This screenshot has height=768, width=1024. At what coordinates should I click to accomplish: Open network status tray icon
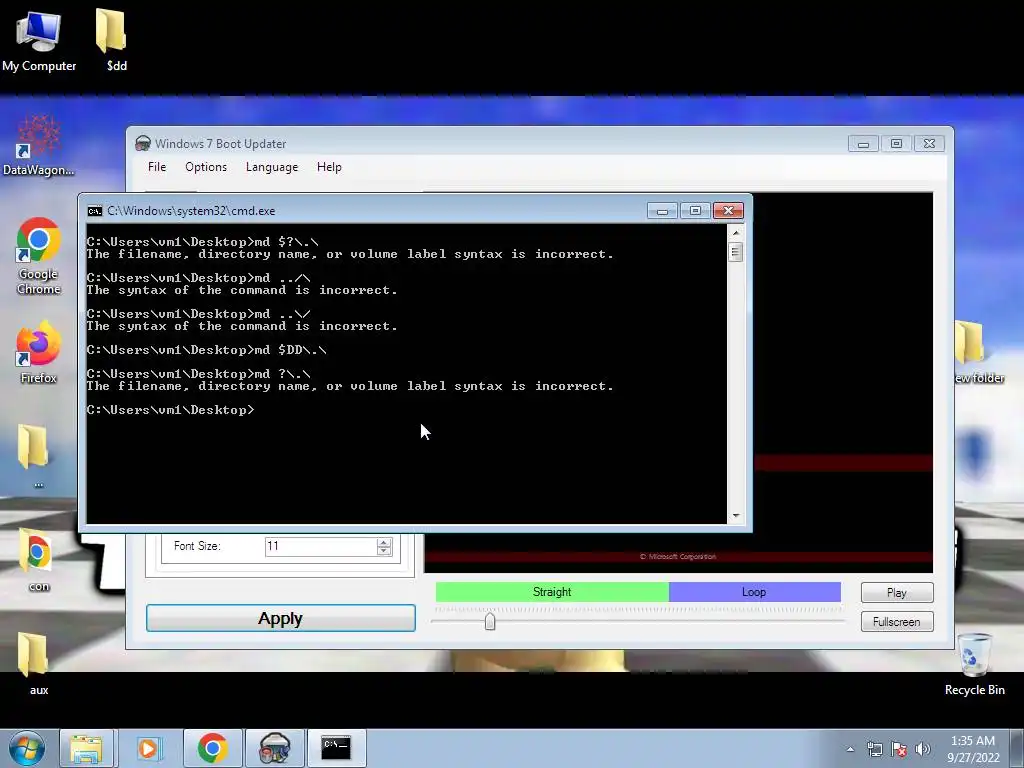874,749
